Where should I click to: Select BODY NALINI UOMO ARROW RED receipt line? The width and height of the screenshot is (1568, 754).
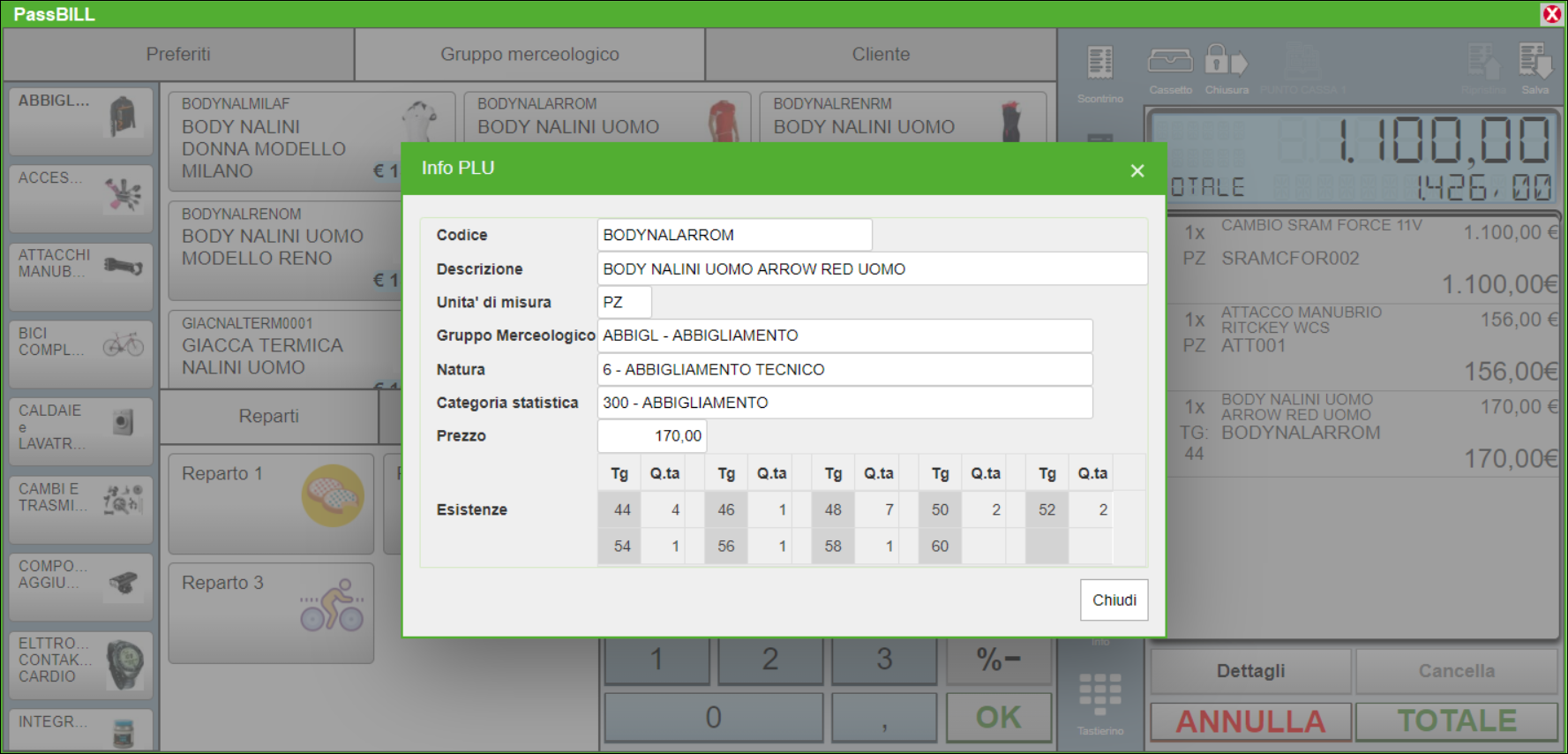(x=1365, y=434)
